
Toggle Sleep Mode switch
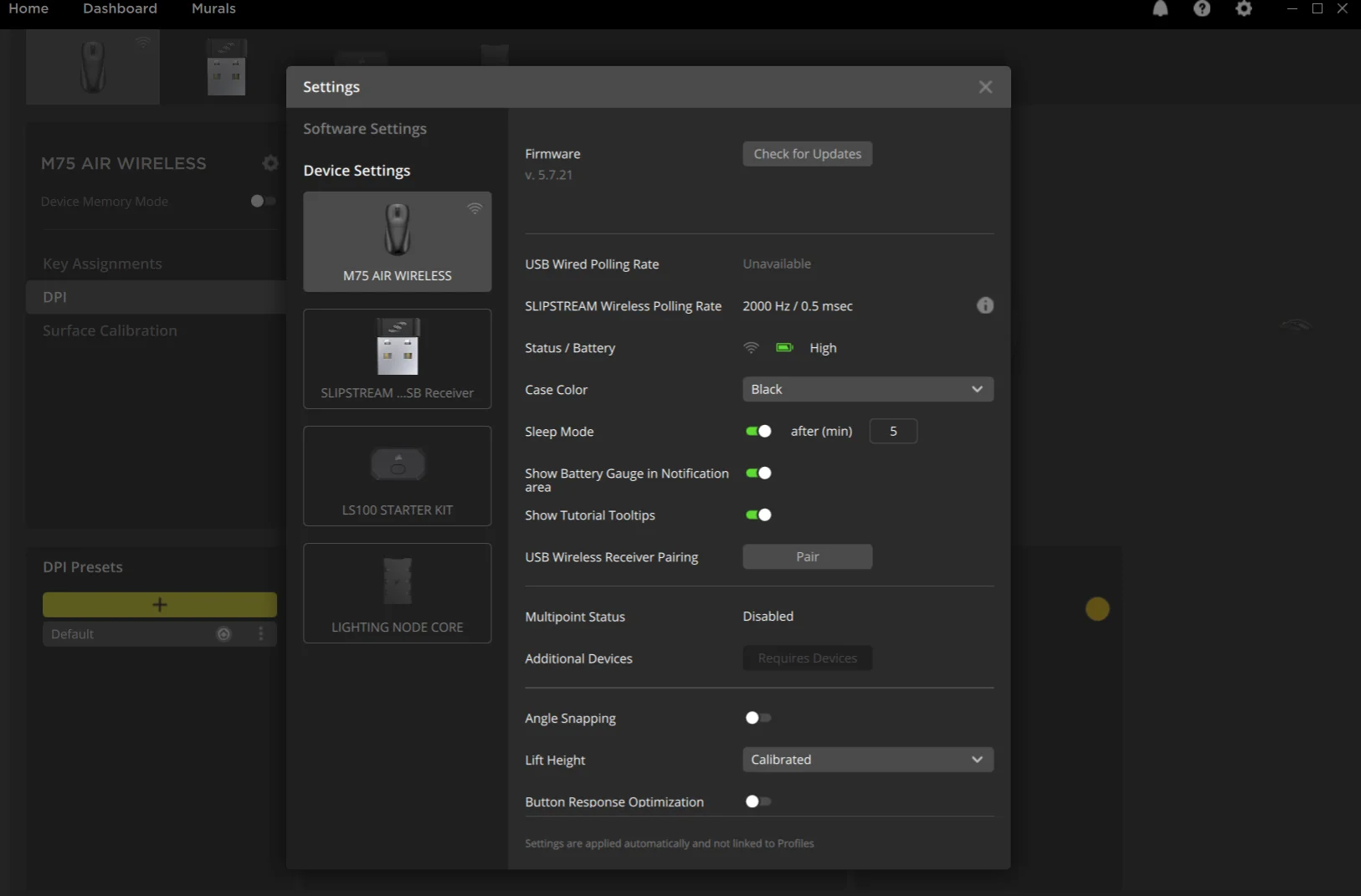pos(758,431)
